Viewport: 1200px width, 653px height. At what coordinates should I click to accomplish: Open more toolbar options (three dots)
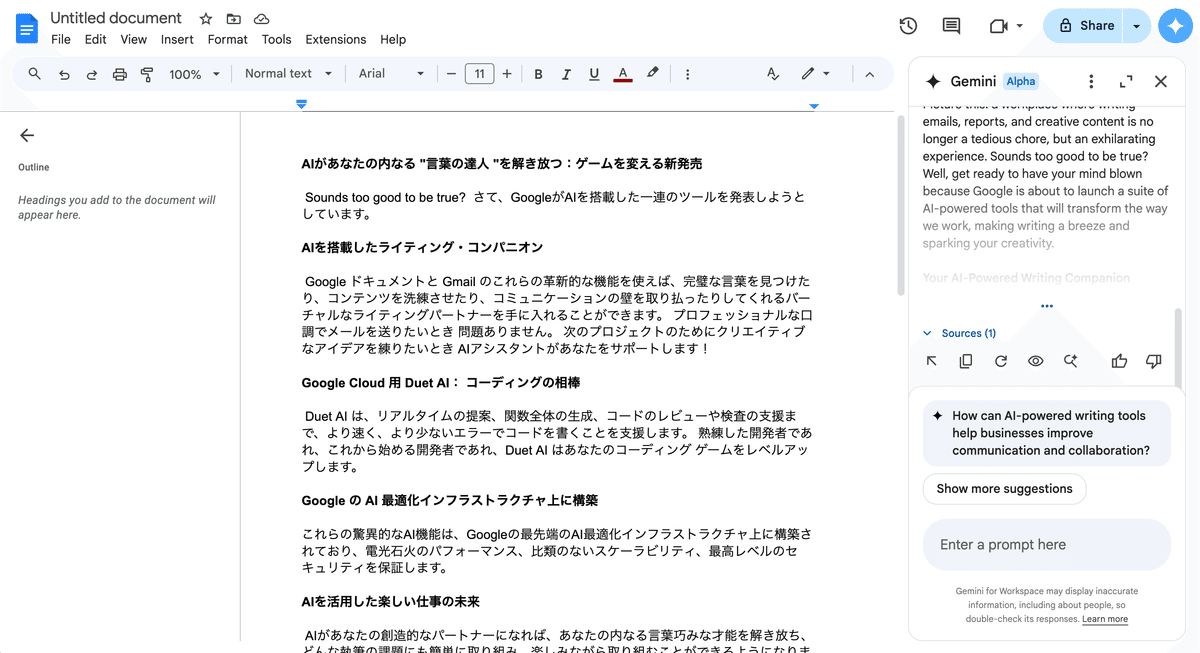(x=687, y=74)
